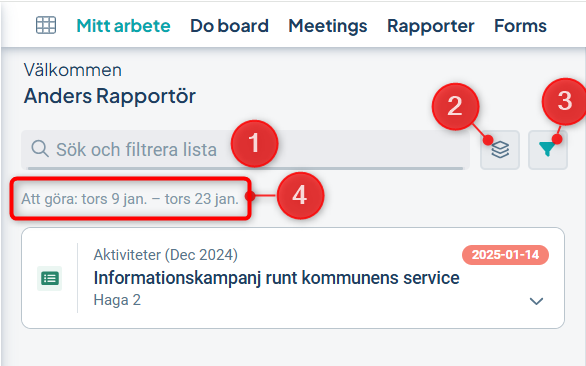The height and width of the screenshot is (366, 586).
Task: Click the Att göra date range label
Action: coord(130,199)
